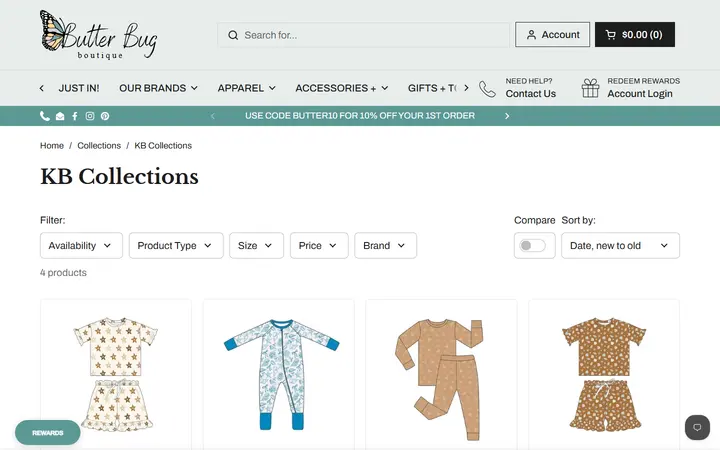Open the GIFTS + menu
Viewport: 720px width, 450px height.
click(x=432, y=88)
